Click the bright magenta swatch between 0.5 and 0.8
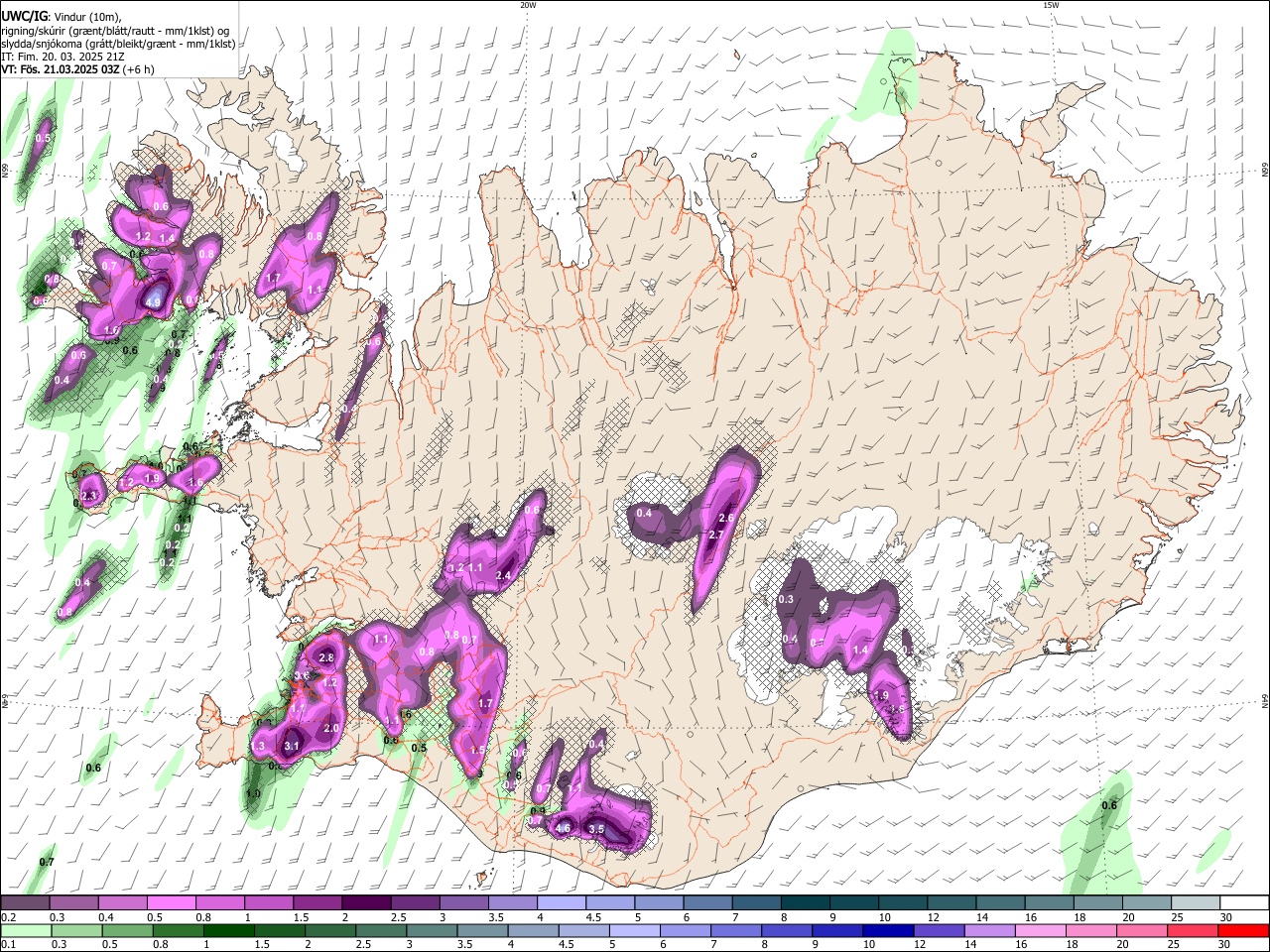 pyautogui.click(x=171, y=903)
